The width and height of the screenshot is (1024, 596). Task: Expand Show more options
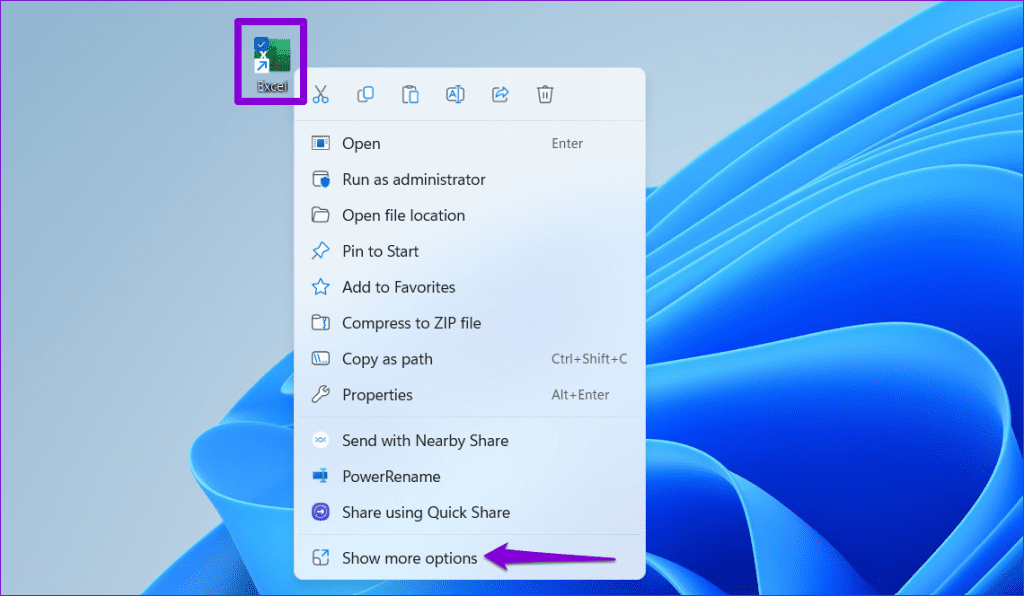click(470, 558)
